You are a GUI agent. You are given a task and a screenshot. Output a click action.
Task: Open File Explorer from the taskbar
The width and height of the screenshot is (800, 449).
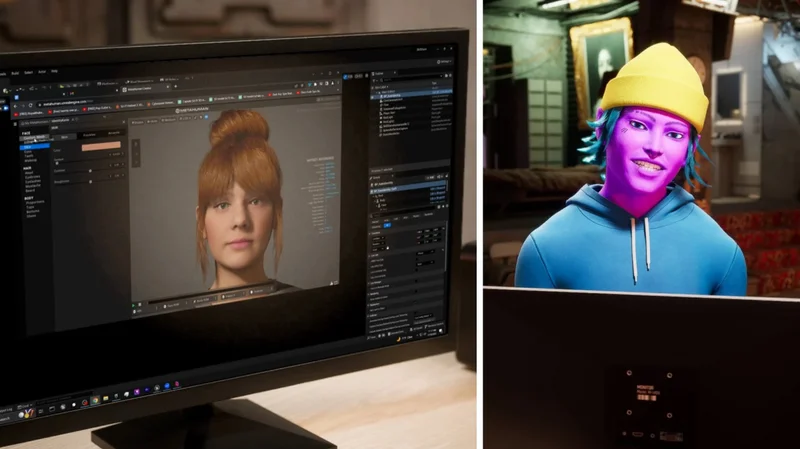pos(106,398)
